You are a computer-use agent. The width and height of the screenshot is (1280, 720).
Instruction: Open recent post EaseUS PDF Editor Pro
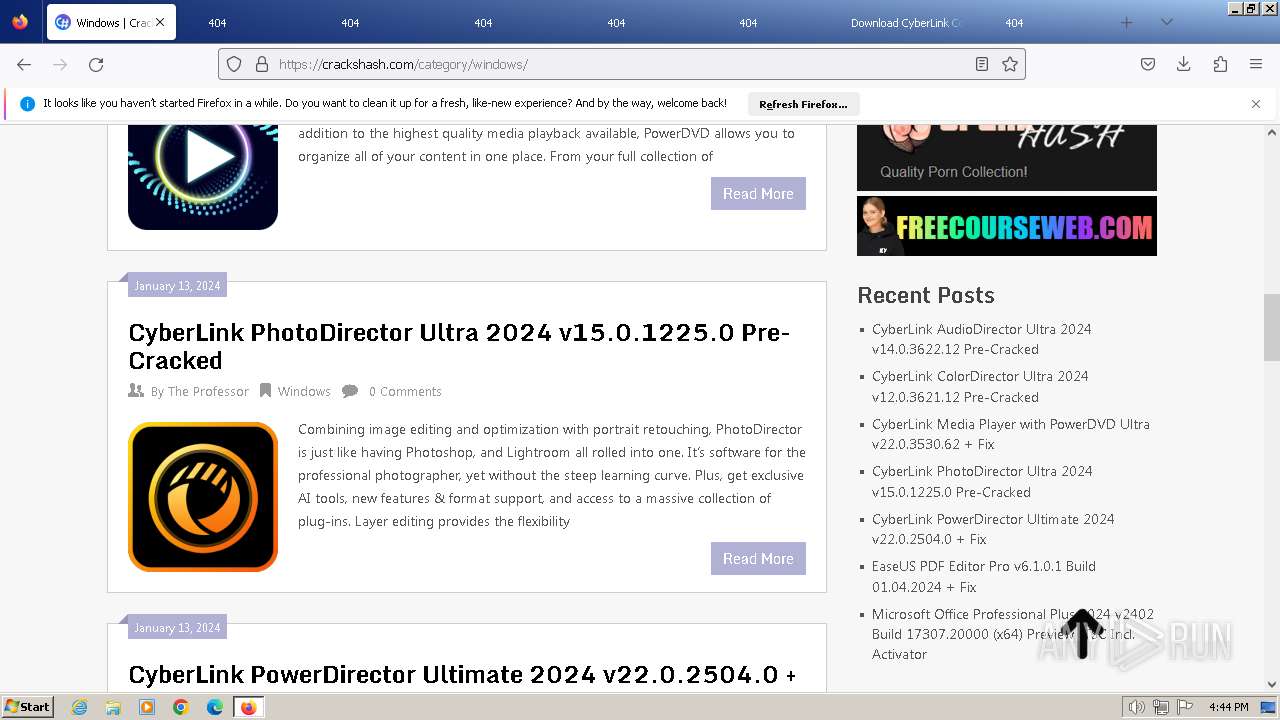[984, 576]
